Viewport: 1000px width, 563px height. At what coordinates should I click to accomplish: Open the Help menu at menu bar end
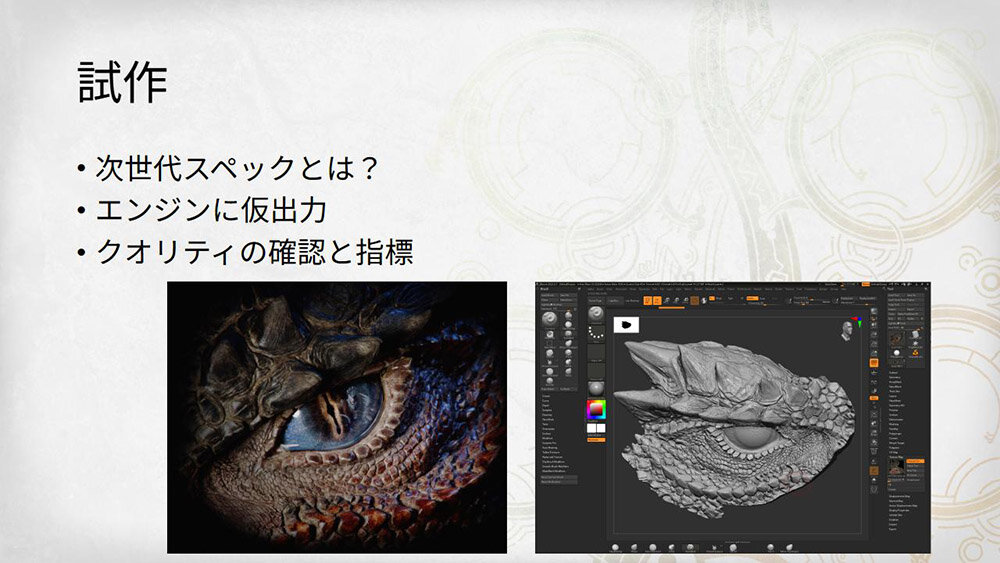click(844, 289)
